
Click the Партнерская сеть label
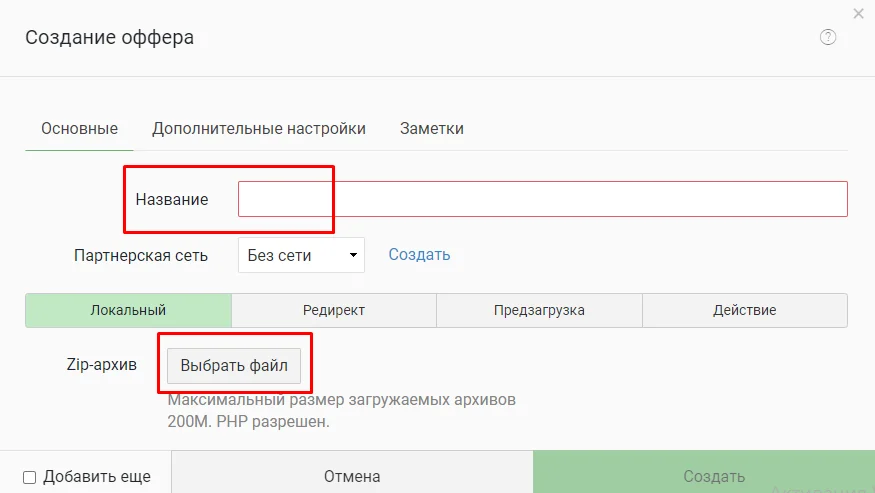click(141, 255)
